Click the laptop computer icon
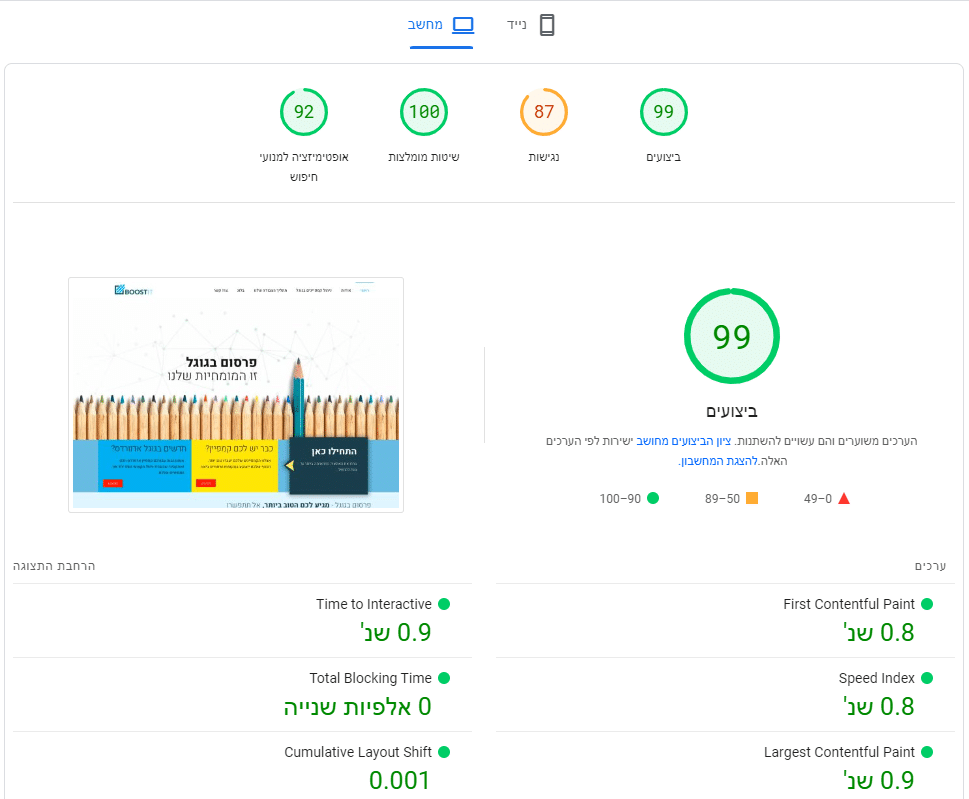The height and width of the screenshot is (799, 969). click(463, 25)
